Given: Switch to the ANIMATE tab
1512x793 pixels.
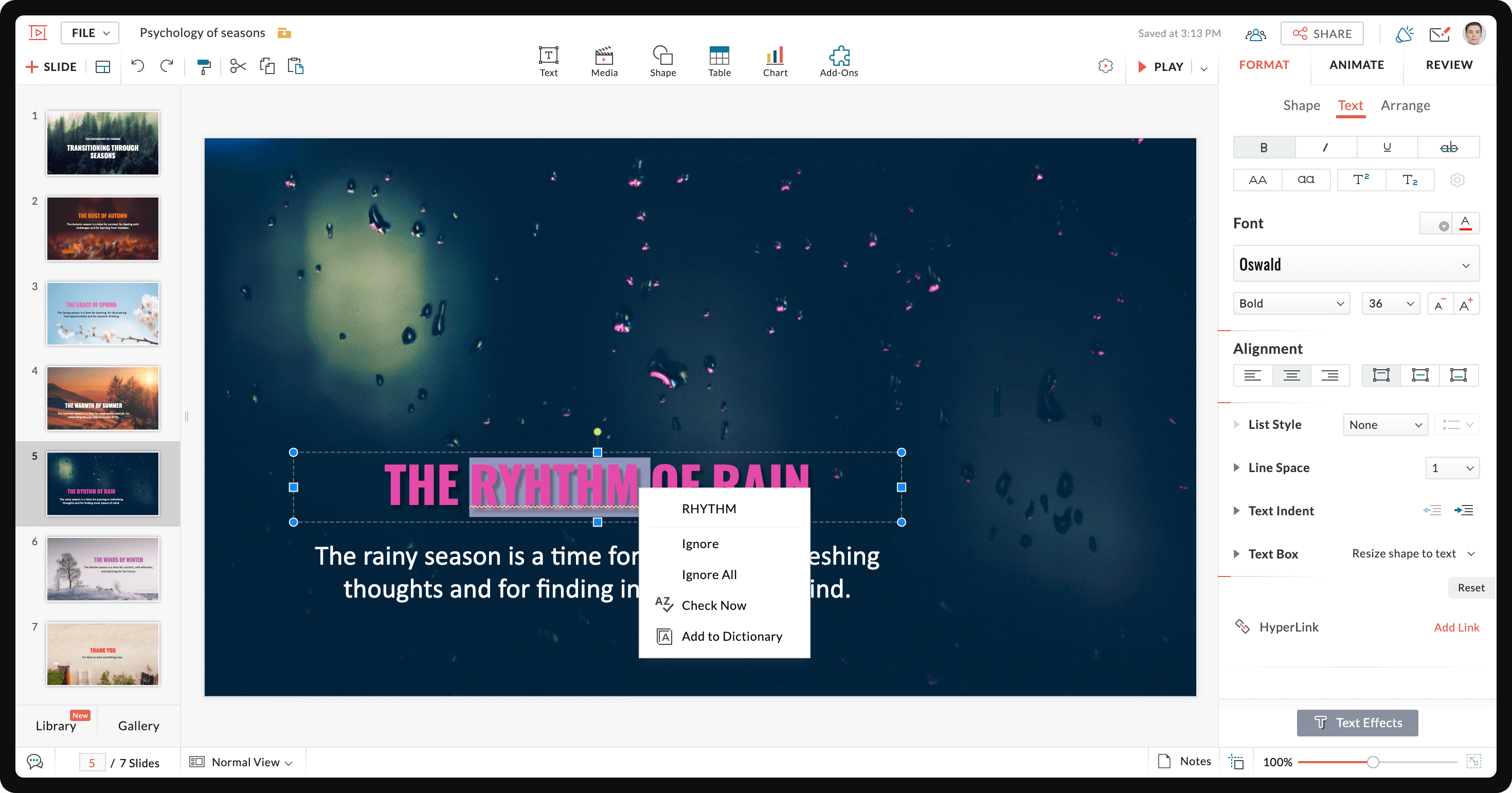Looking at the screenshot, I should pyautogui.click(x=1357, y=65).
